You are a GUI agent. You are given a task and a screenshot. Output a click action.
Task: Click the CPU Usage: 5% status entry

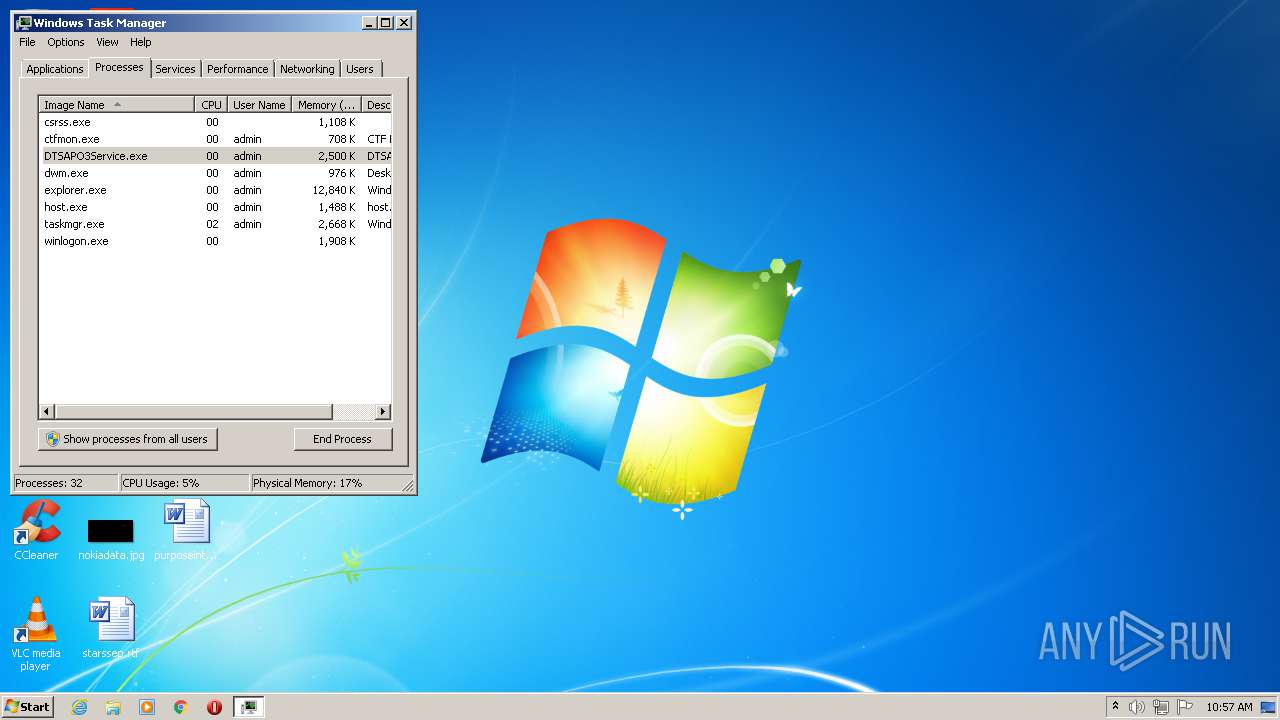point(184,483)
